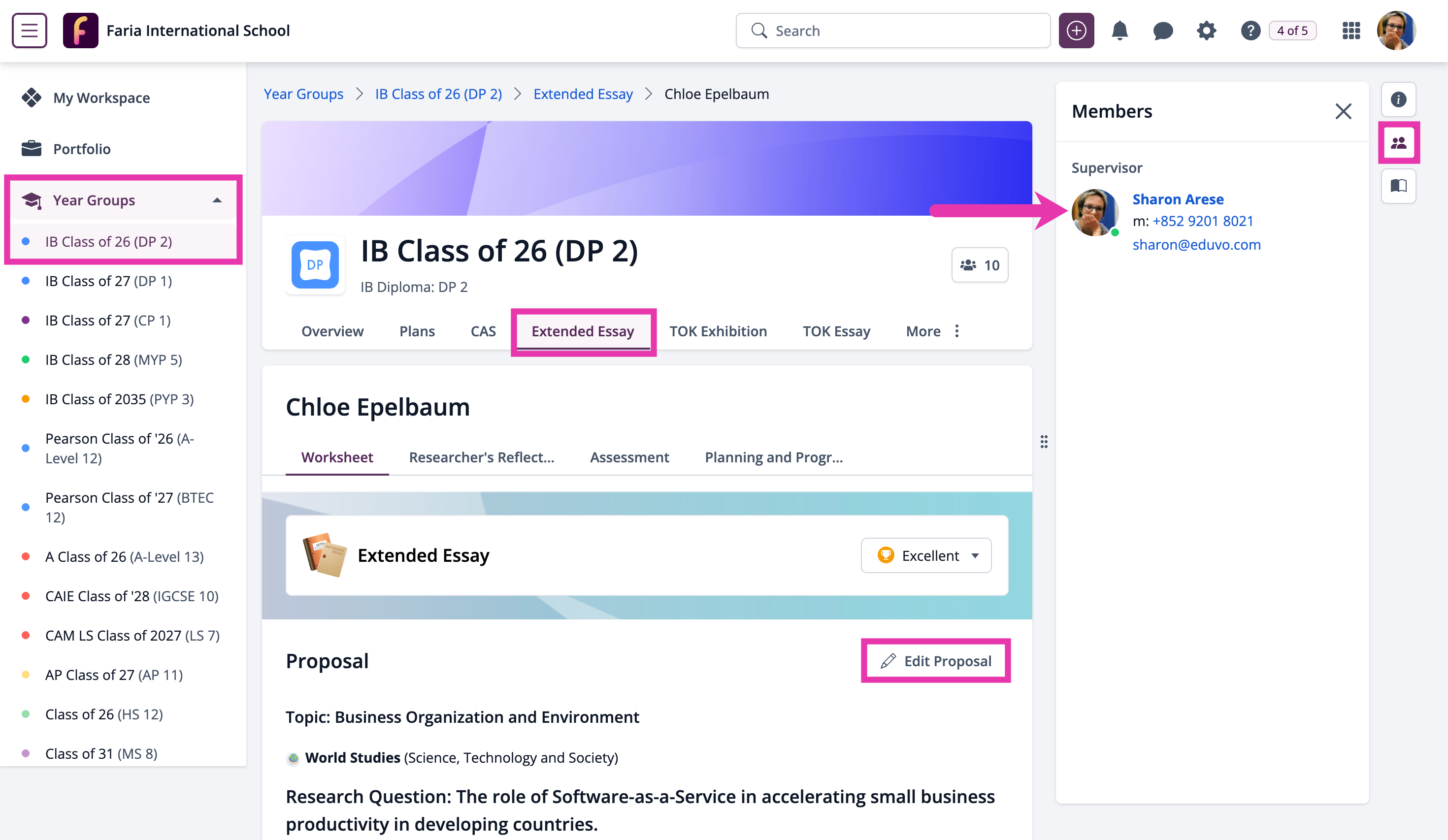Open Researcher's Reflection sub-tab

pyautogui.click(x=482, y=457)
